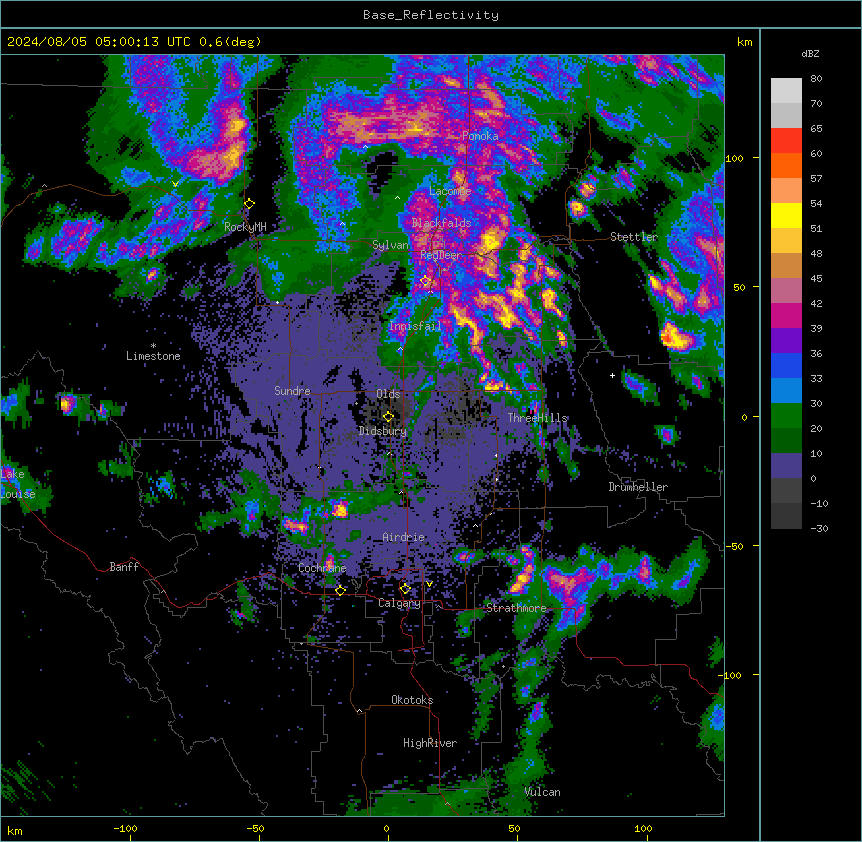Select the light gray swatch between 80 and 70
Image resolution: width=862 pixels, height=842 pixels.
coord(786,91)
